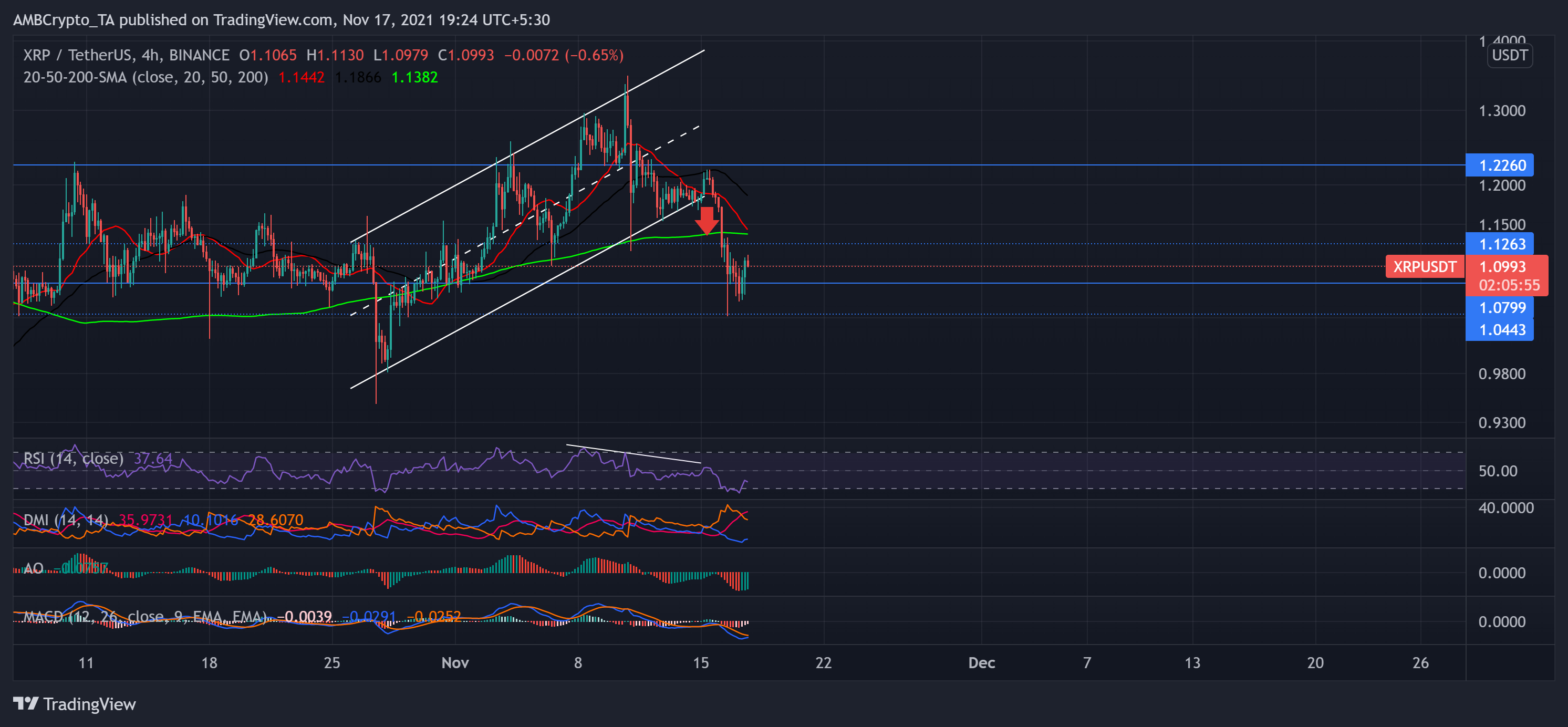
Task: Click the MACD value -0.0039
Action: pyautogui.click(x=304, y=616)
